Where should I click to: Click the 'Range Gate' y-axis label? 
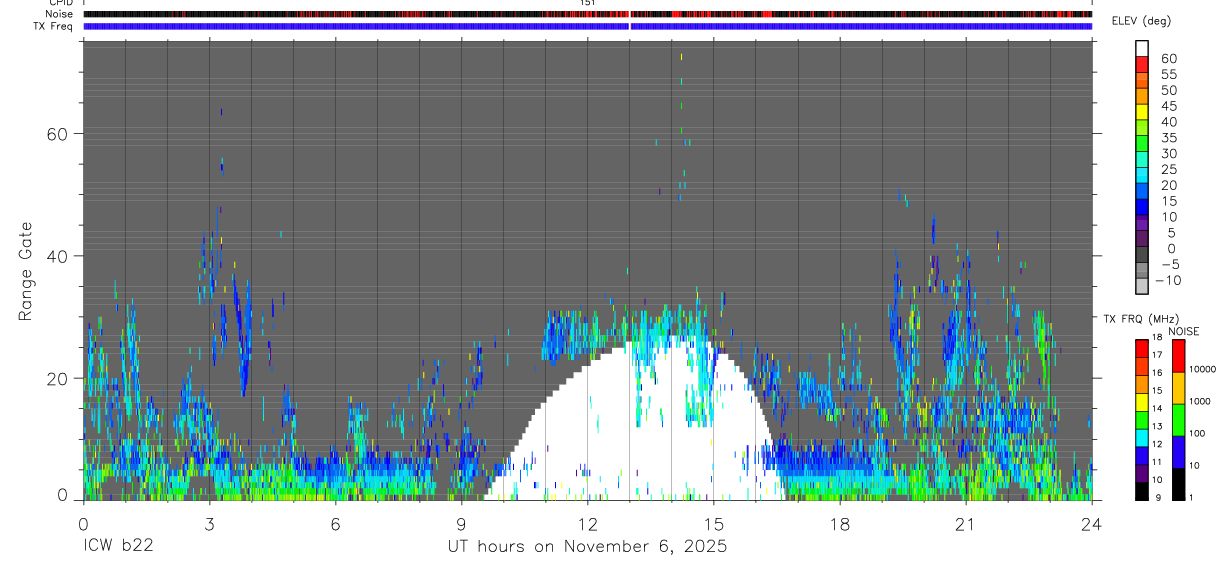point(27,271)
